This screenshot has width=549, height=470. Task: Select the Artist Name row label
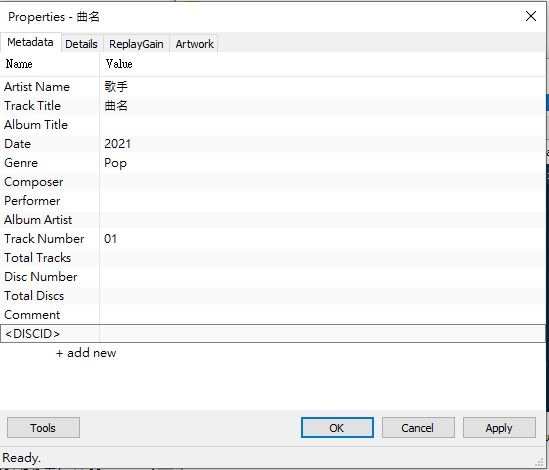(x=37, y=87)
